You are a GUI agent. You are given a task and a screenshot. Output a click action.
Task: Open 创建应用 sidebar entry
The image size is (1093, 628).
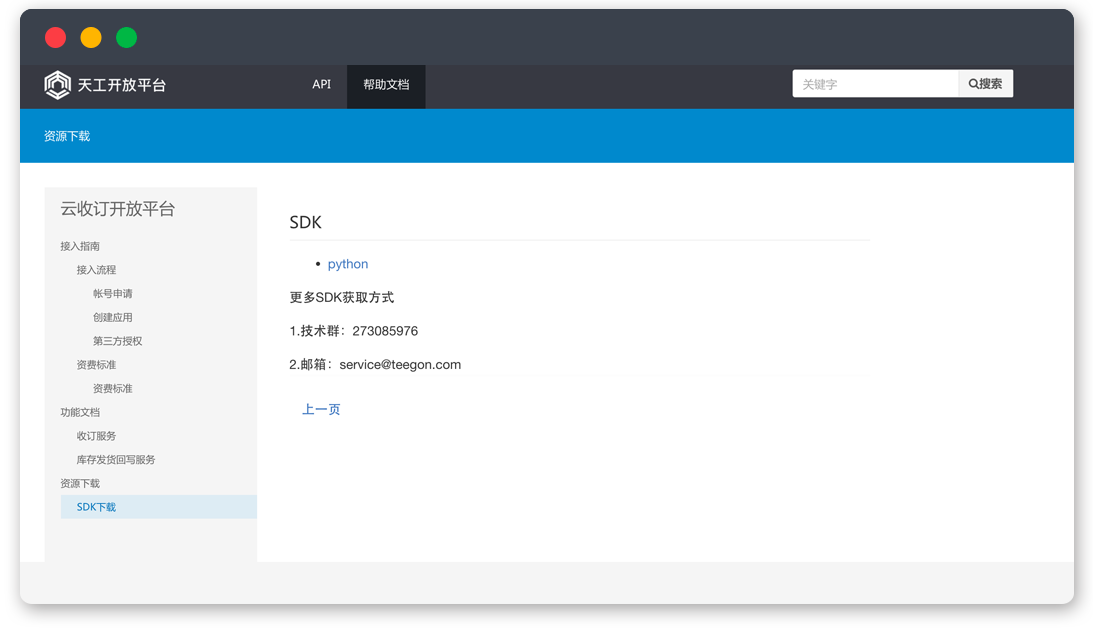click(x=113, y=317)
